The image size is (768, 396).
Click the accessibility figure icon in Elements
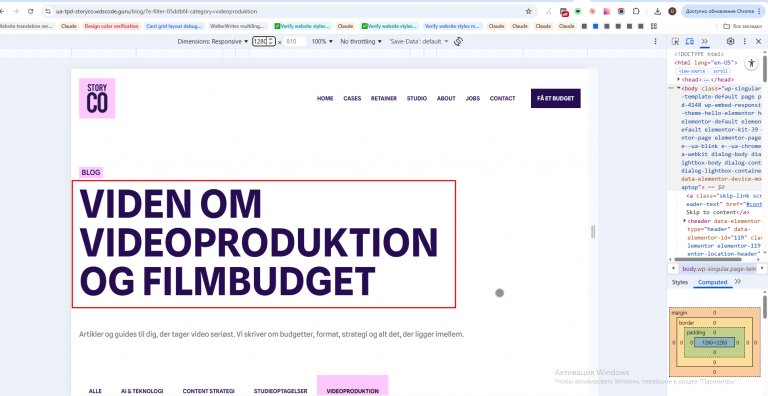751,63
